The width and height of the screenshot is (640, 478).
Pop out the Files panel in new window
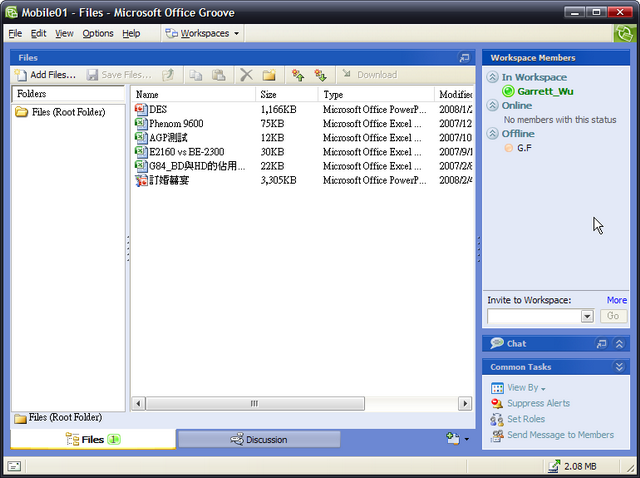464,58
